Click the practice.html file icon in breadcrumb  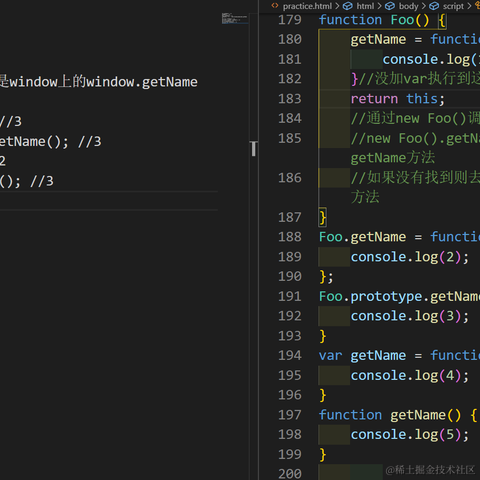[275, 6]
